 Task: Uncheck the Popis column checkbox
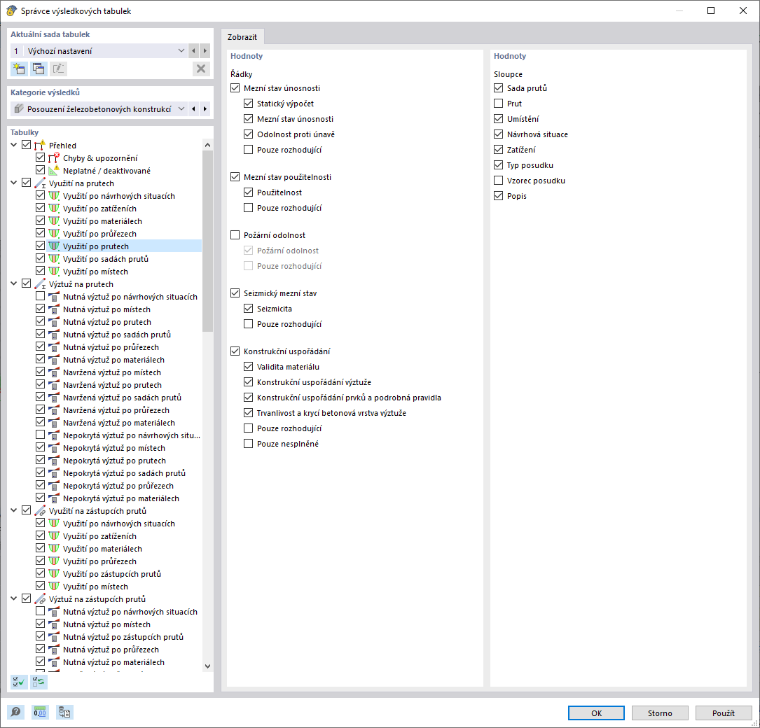498,196
